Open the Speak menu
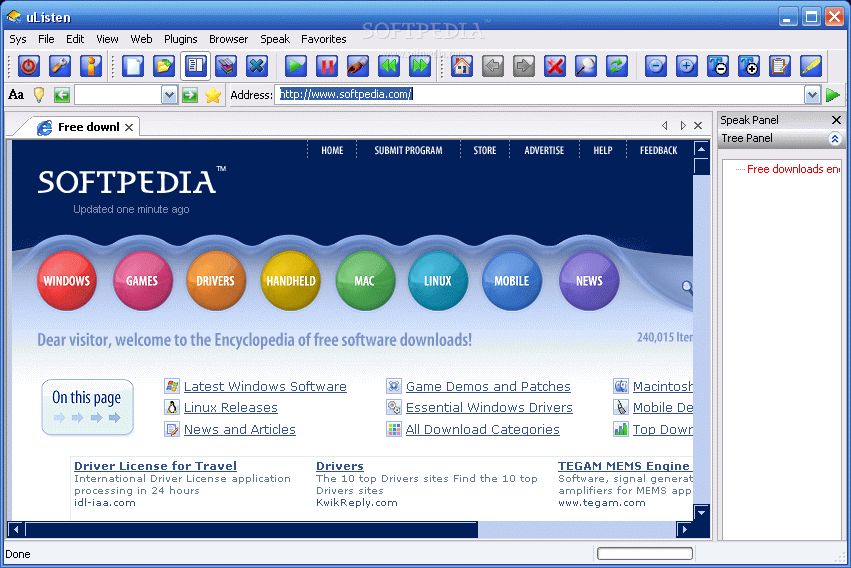 pos(275,39)
